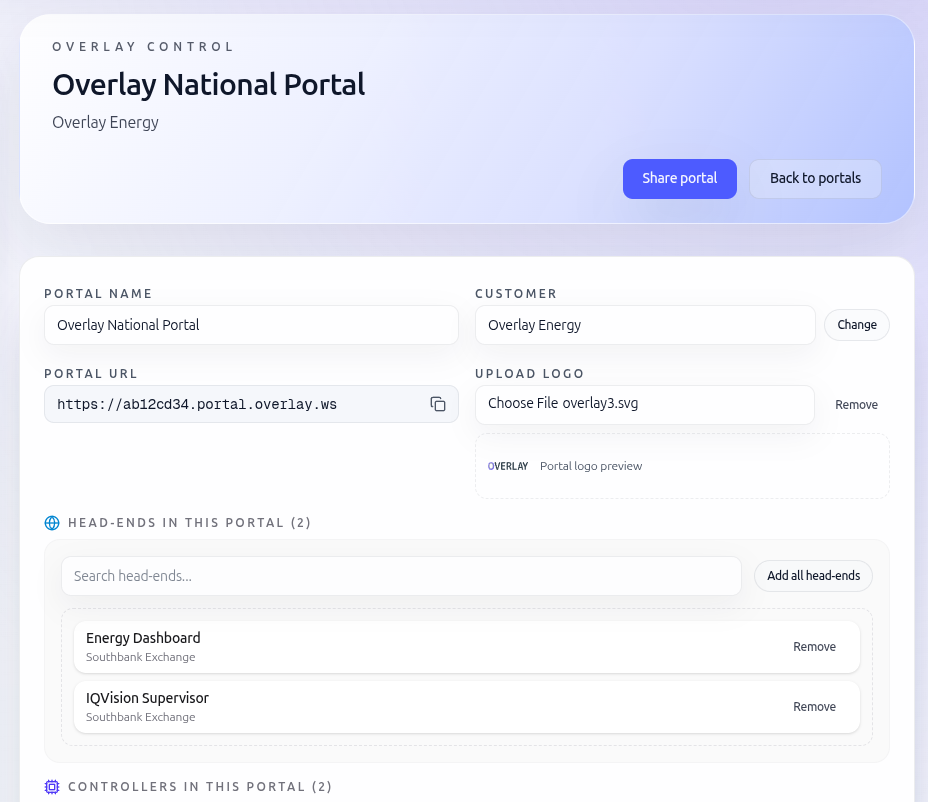Viewport: 928px width, 802px height.
Task: Remove the uploaded overlay3.svg logo
Action: pos(856,405)
